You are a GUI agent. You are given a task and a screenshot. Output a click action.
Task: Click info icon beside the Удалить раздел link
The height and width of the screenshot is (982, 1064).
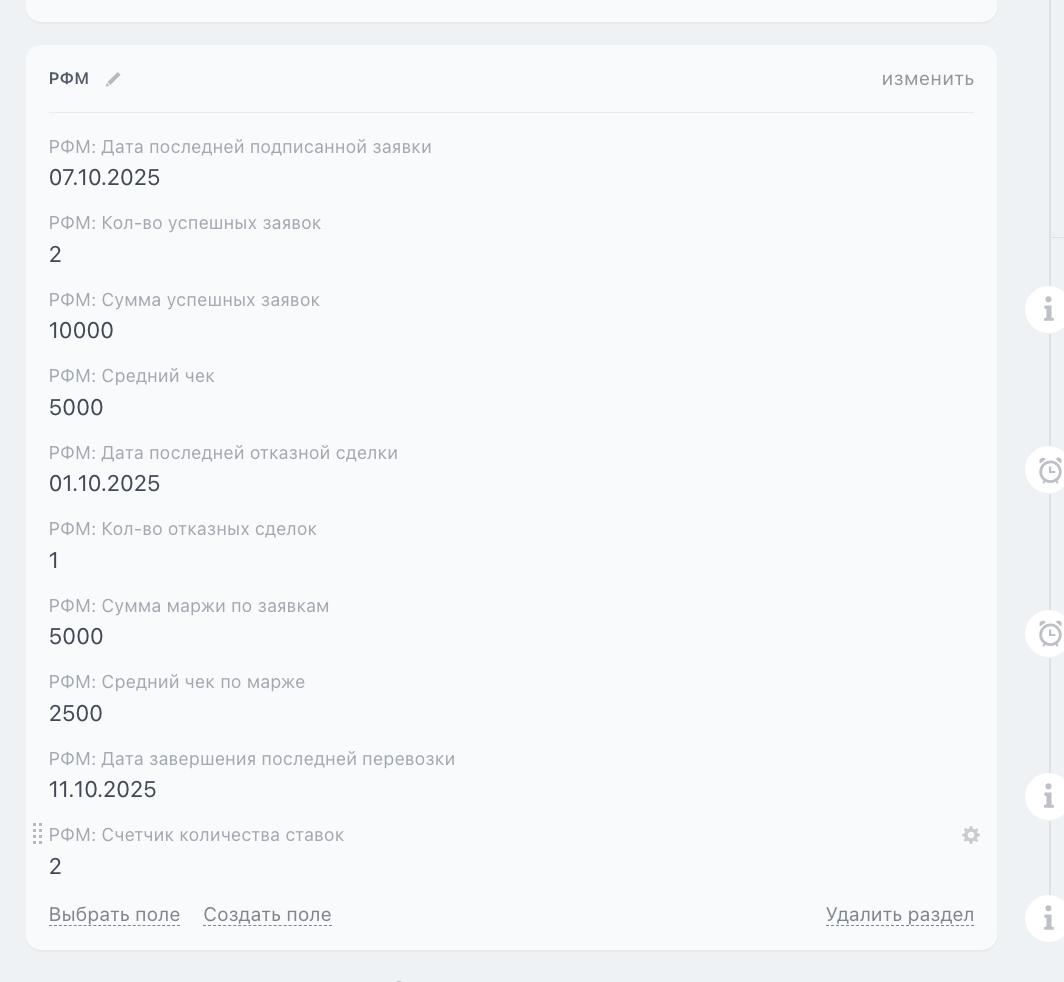pos(1047,917)
